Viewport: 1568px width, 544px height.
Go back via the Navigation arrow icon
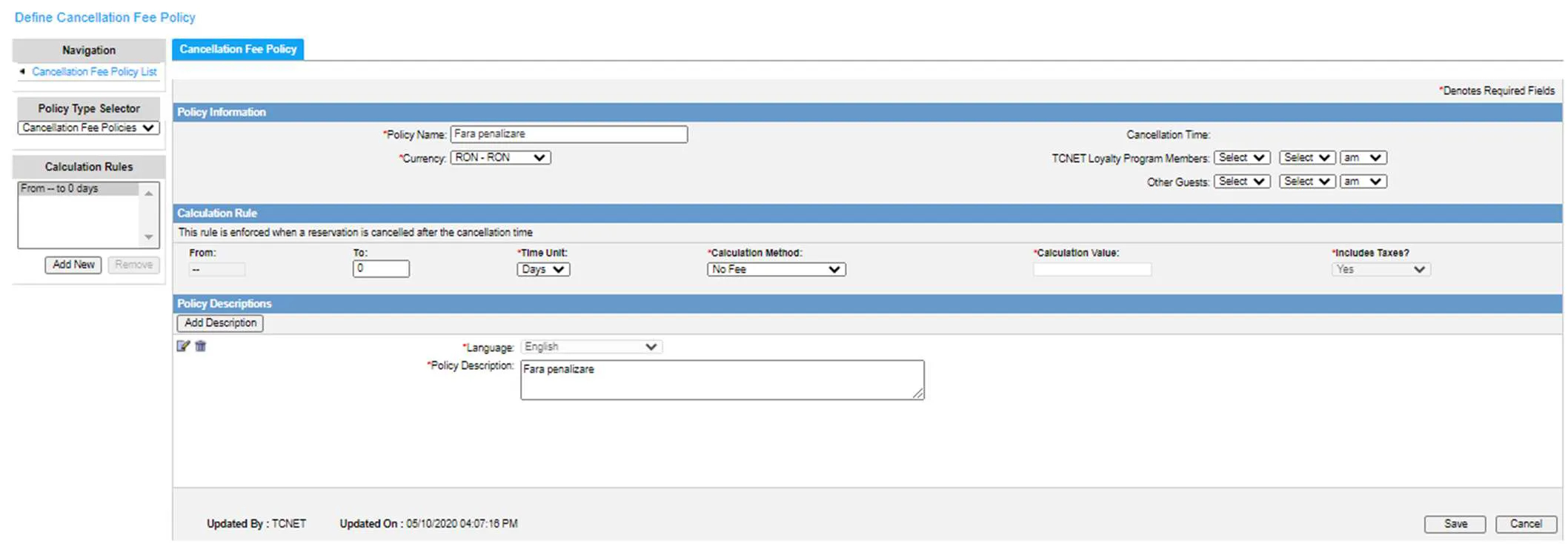coord(22,71)
